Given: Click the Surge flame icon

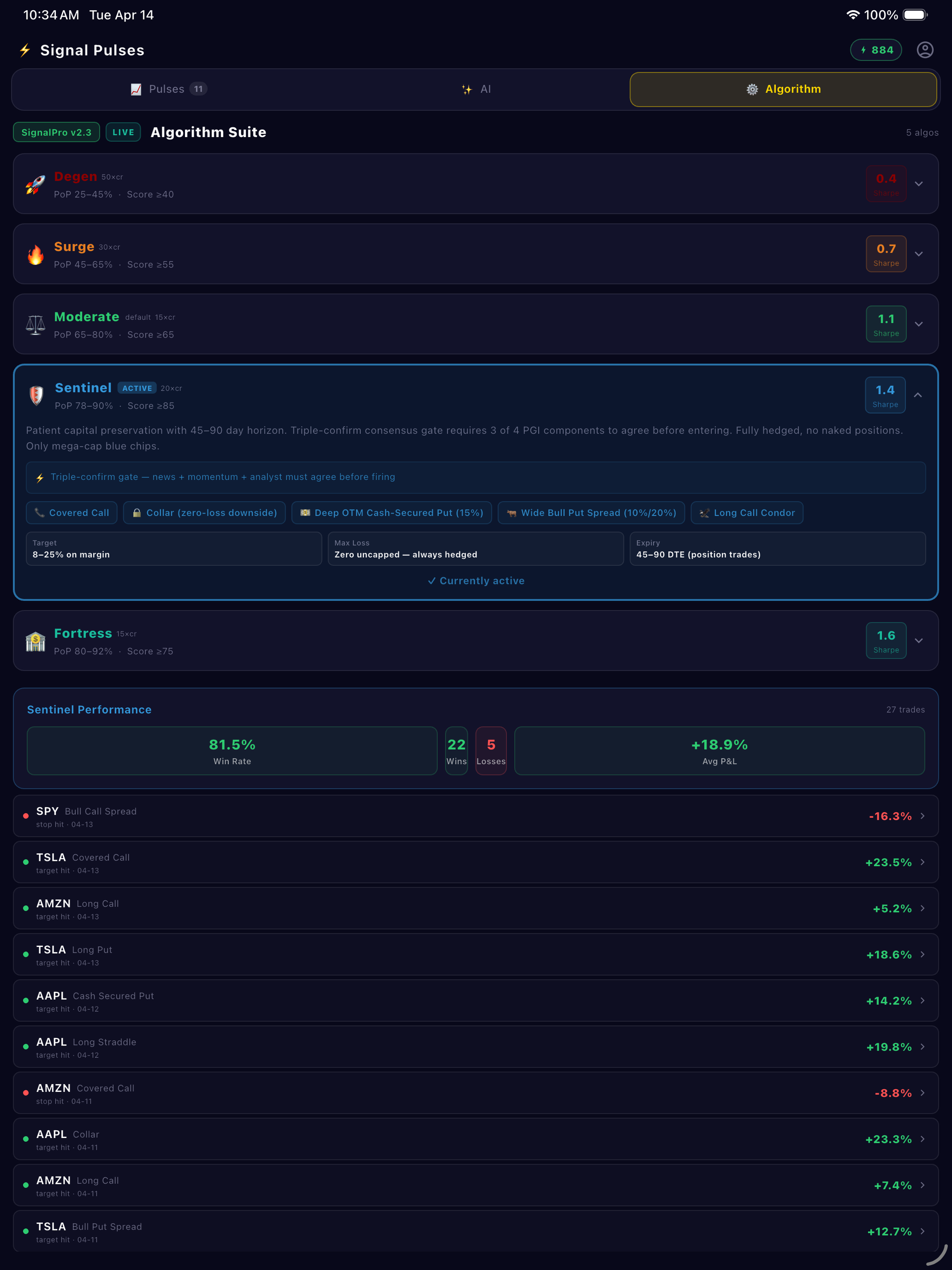Looking at the screenshot, I should pyautogui.click(x=35, y=254).
